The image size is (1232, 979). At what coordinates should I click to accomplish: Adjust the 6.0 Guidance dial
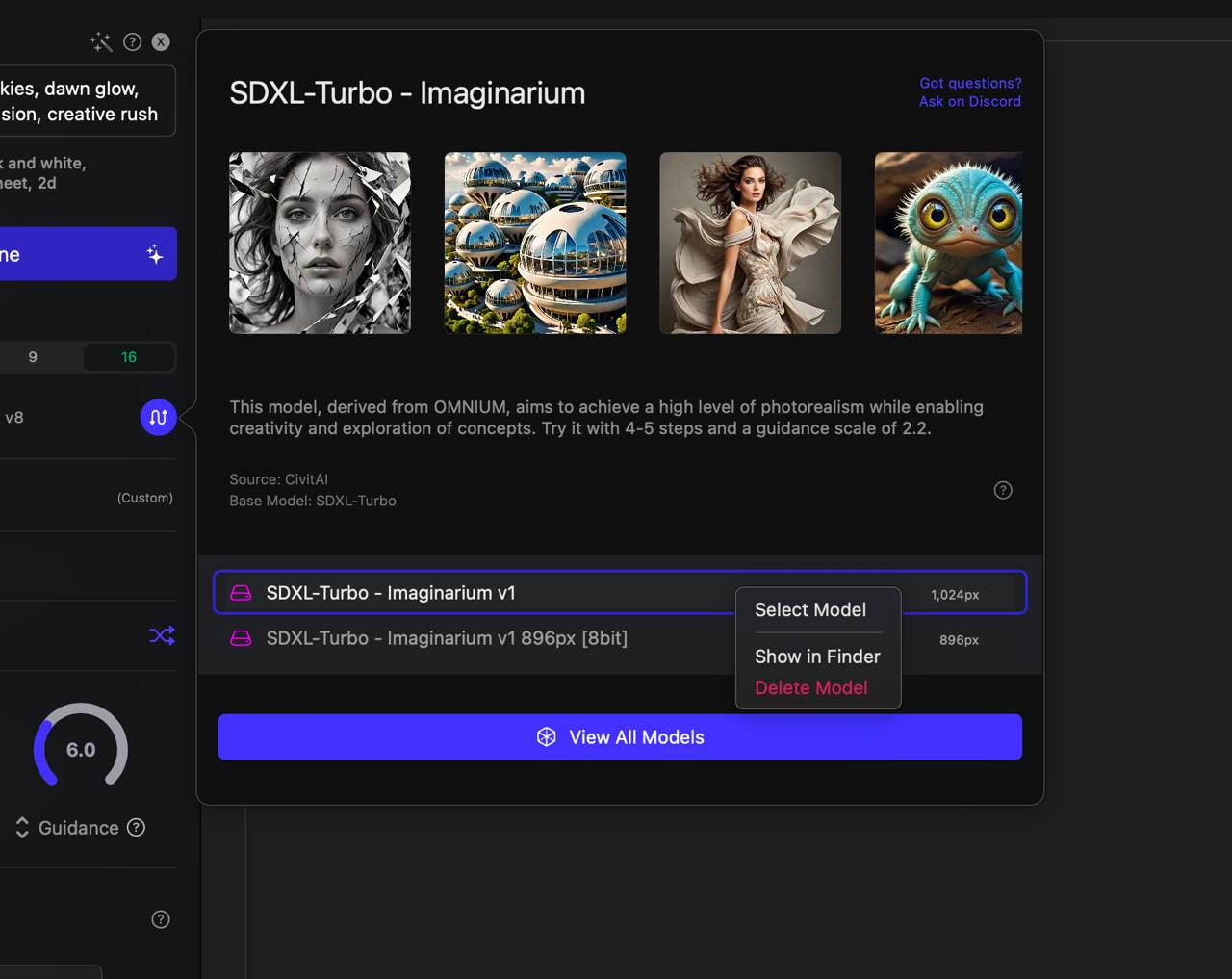[x=81, y=749]
